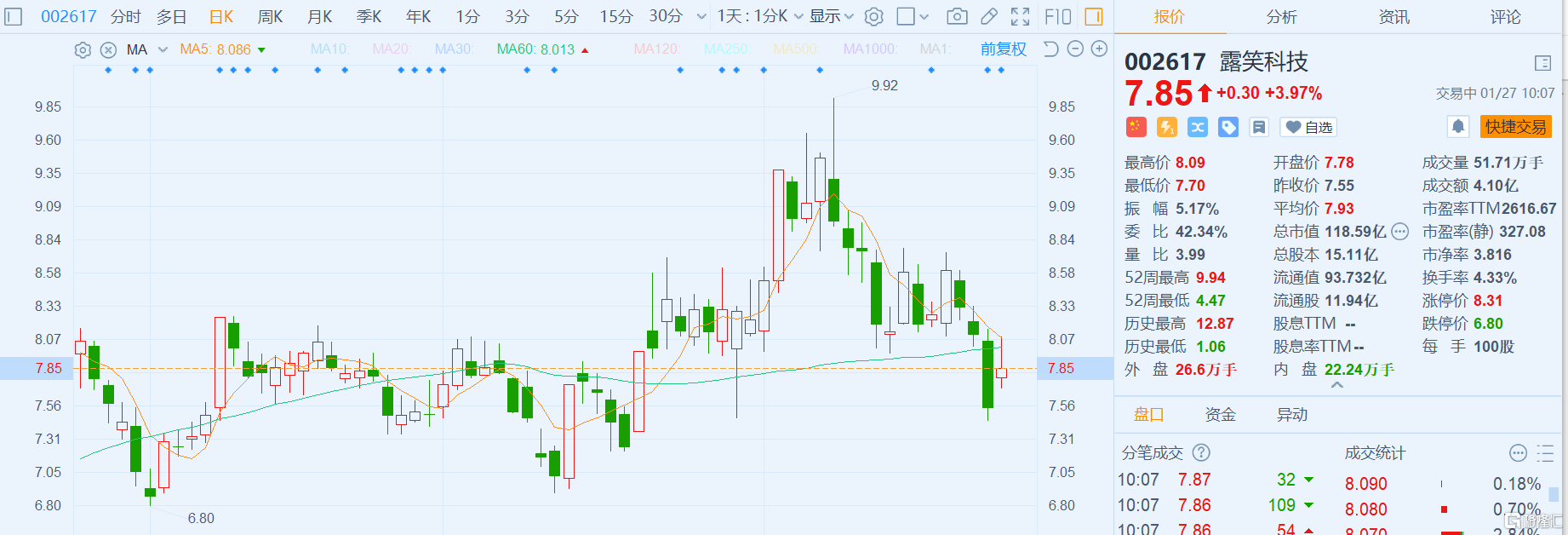Open chart settings gear in top toolbar
Screen dimensions: 1568x535
tap(873, 16)
